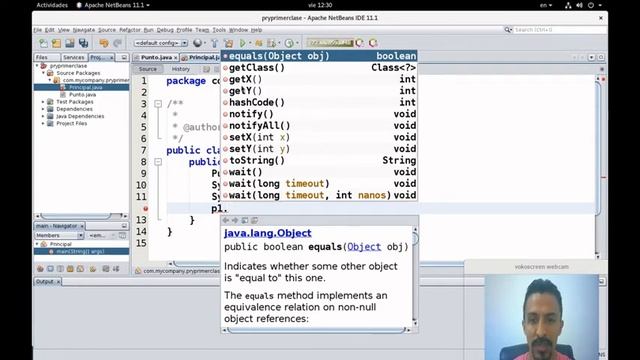Open the Debug menu

tap(165, 30)
